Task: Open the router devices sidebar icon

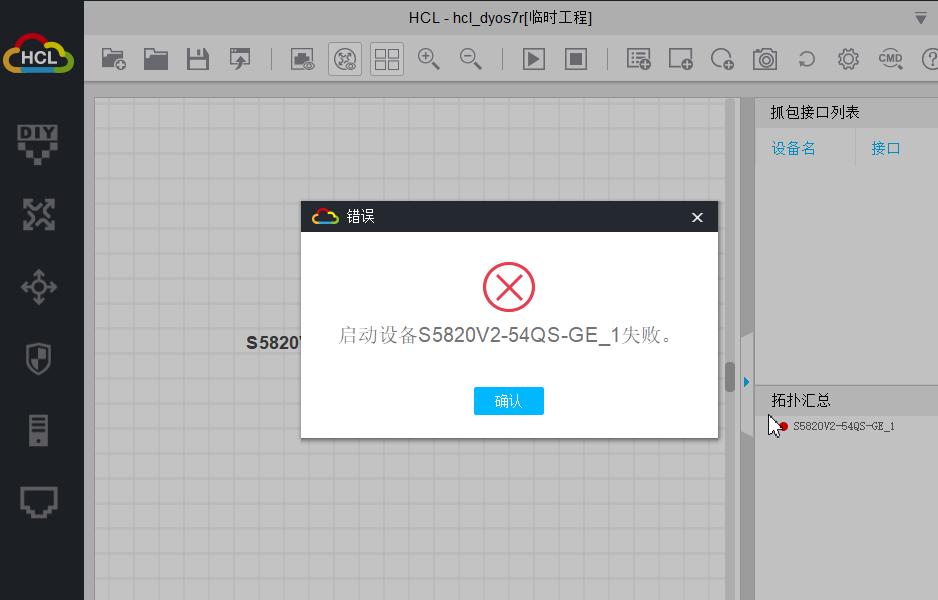Action: [39, 214]
